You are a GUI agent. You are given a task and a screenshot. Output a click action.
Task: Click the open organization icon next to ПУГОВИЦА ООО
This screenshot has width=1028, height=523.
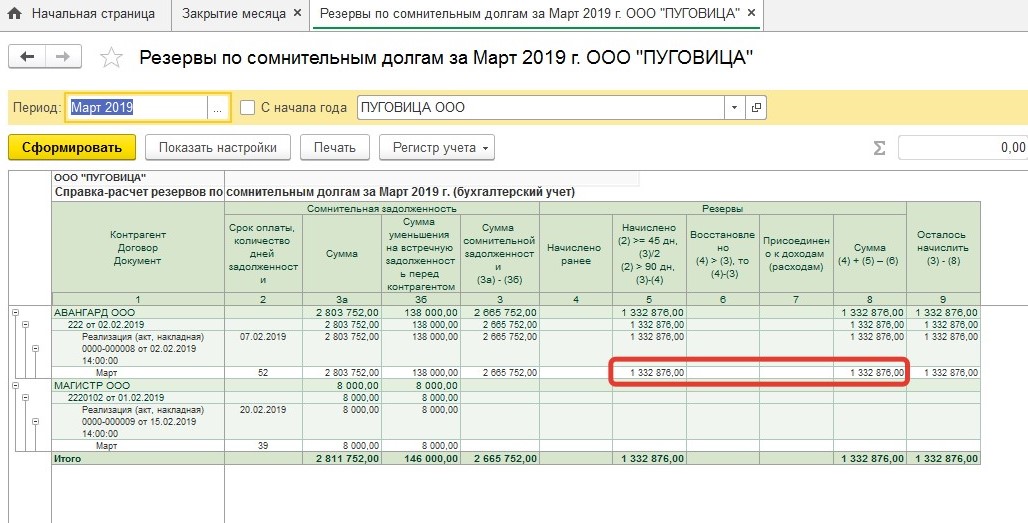coord(757,108)
